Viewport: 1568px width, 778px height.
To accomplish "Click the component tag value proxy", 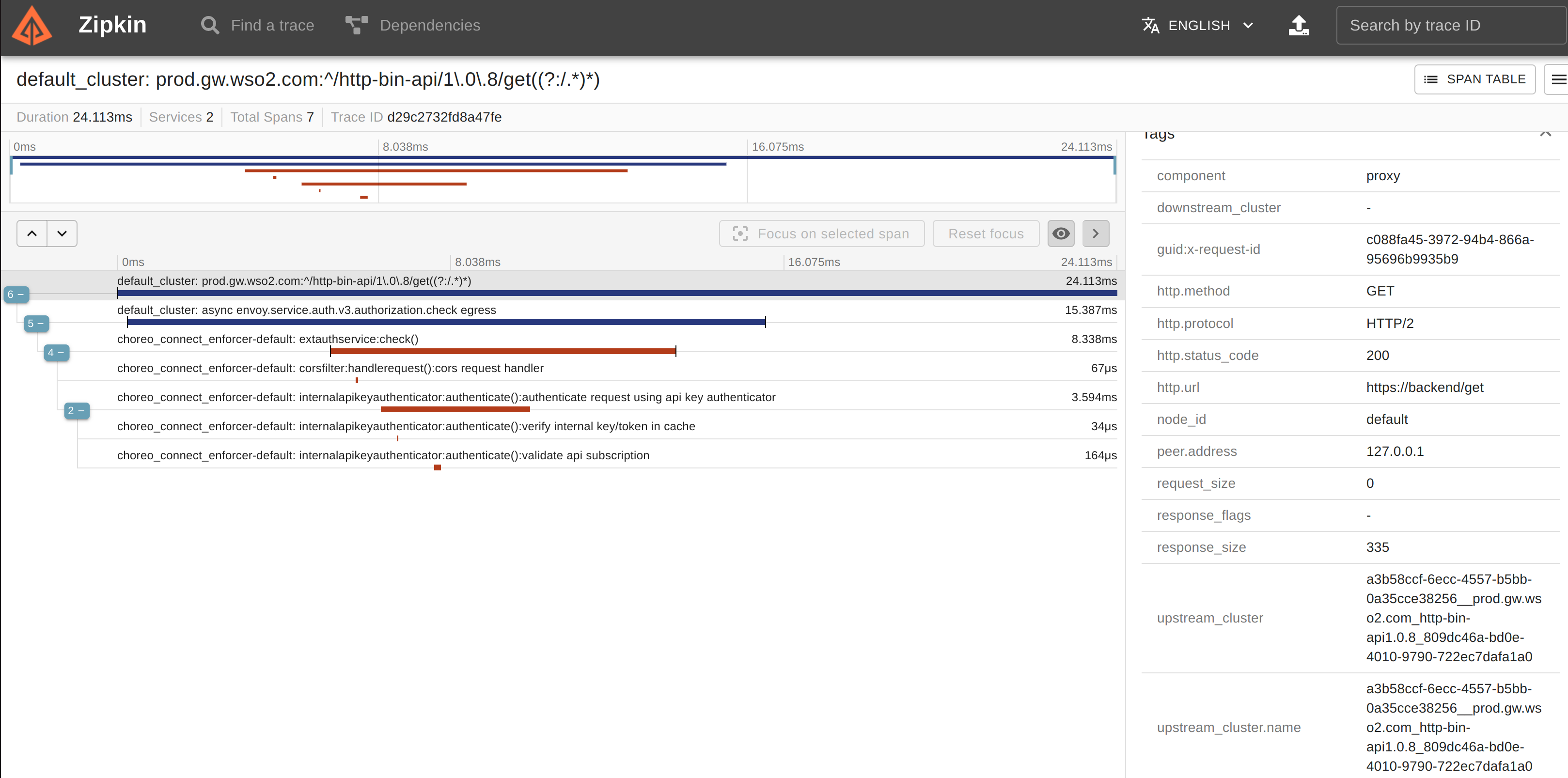I will 1383,175.
